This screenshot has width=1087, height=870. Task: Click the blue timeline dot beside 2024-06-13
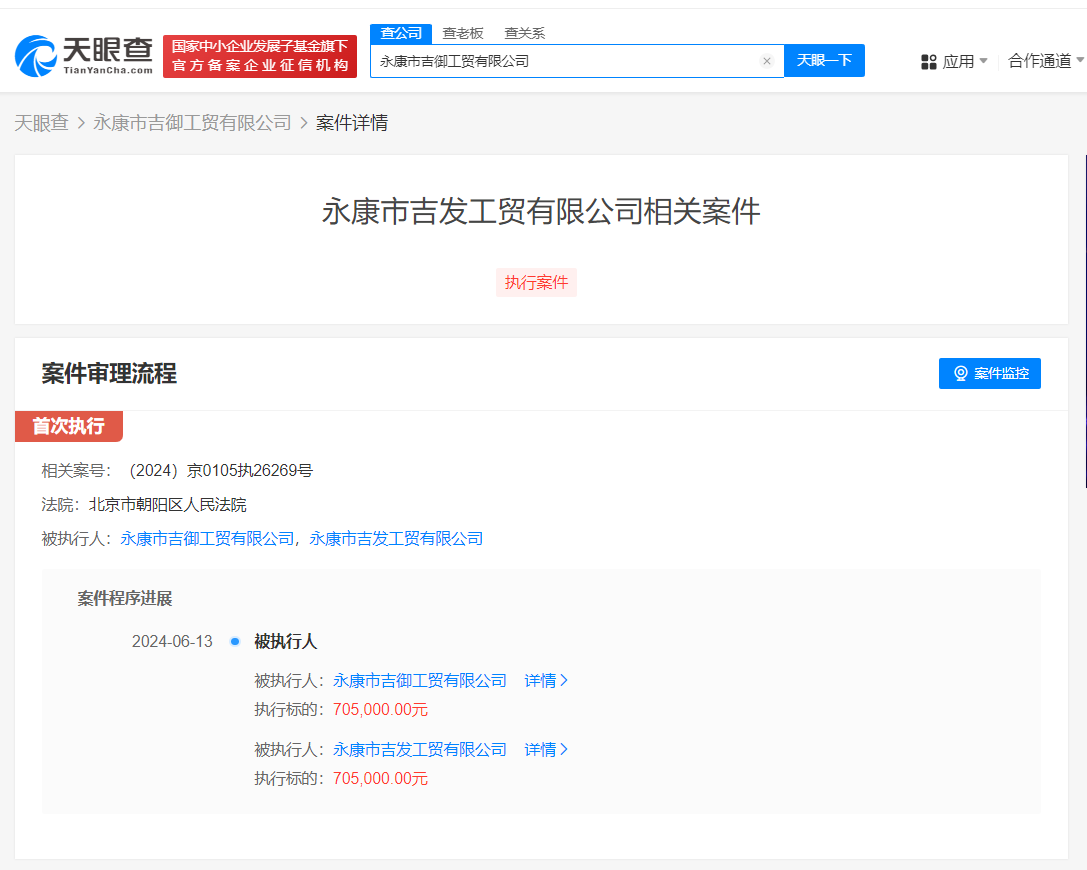point(235,642)
